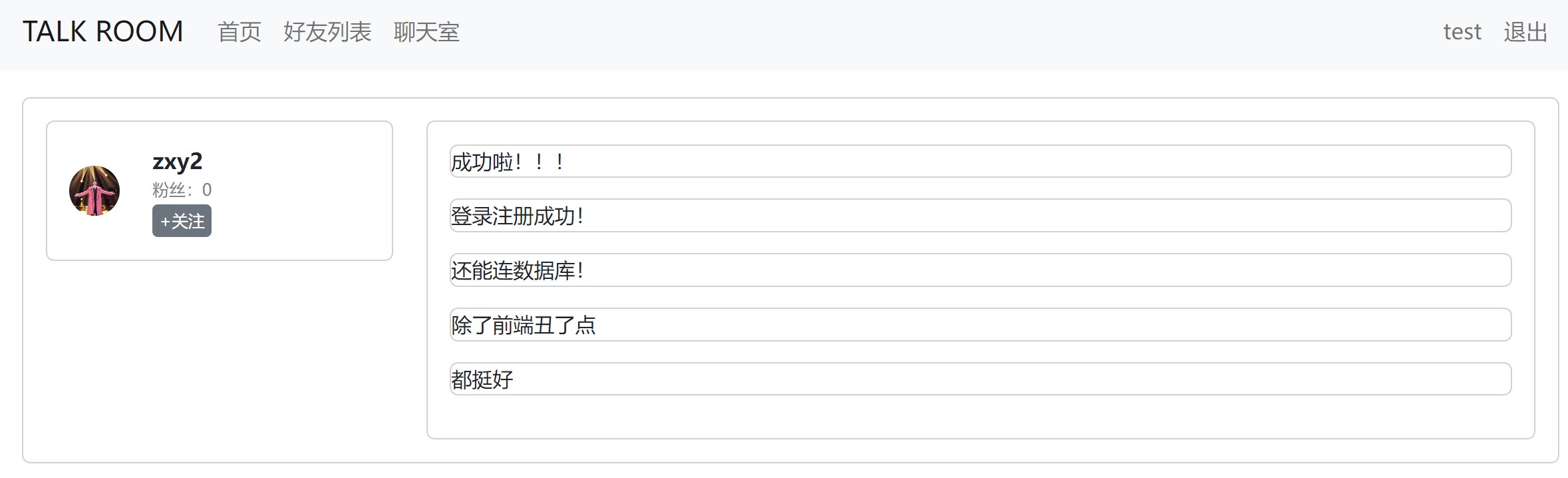Click the zxy2 profile avatar picture
This screenshot has height=478, width=1568.
[x=94, y=190]
